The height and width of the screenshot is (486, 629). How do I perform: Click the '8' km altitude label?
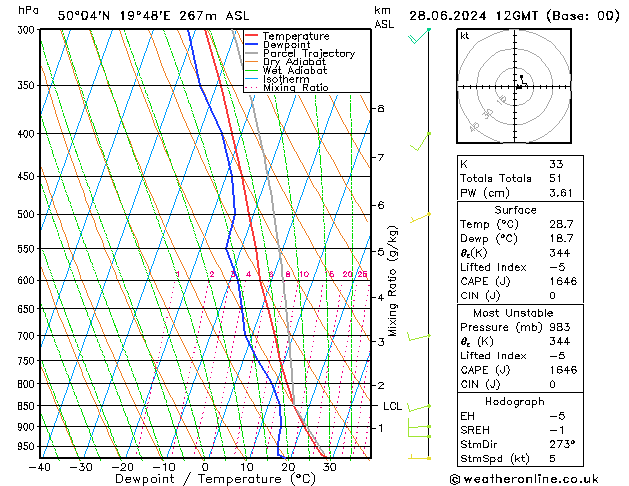coord(381,109)
